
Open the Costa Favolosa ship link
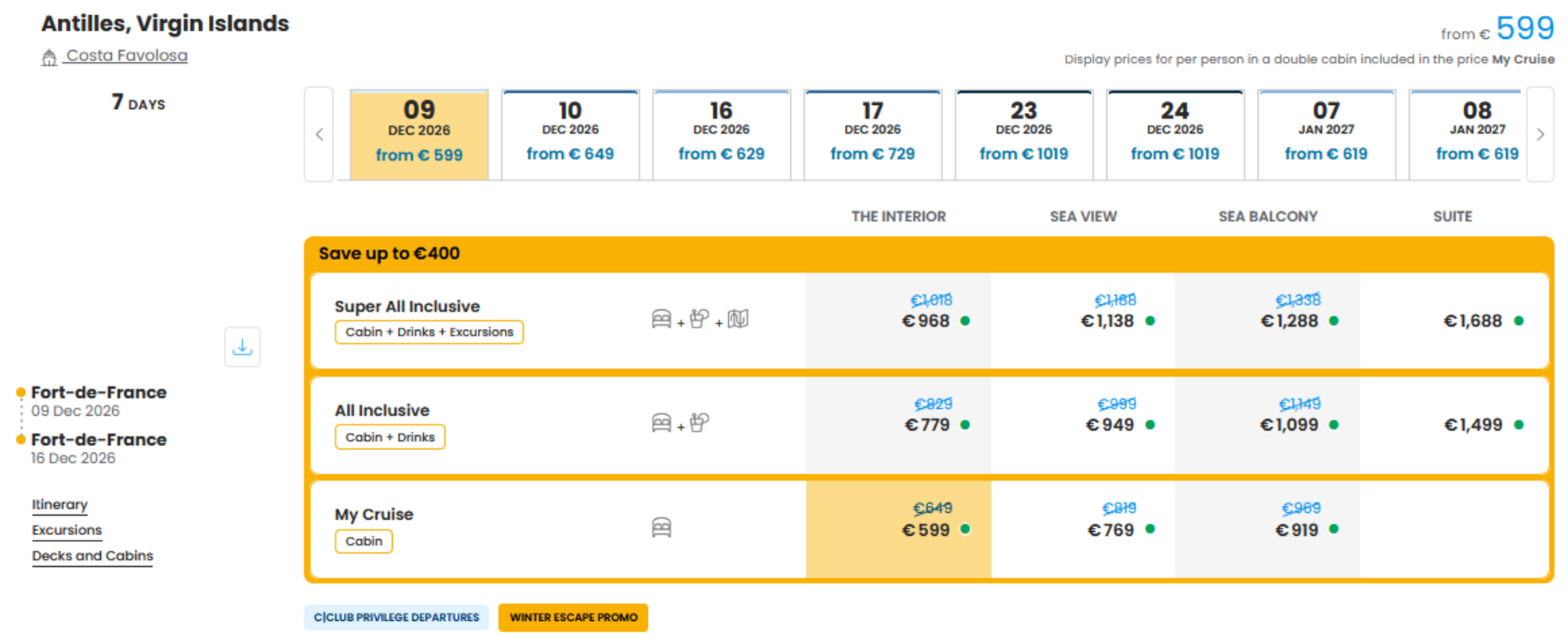click(x=126, y=56)
